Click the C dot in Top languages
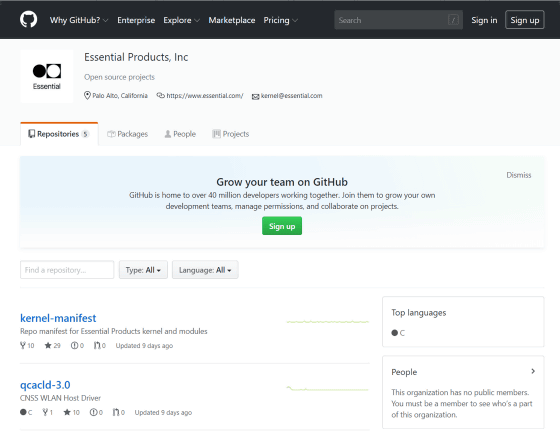560x434 pixels. coord(395,333)
